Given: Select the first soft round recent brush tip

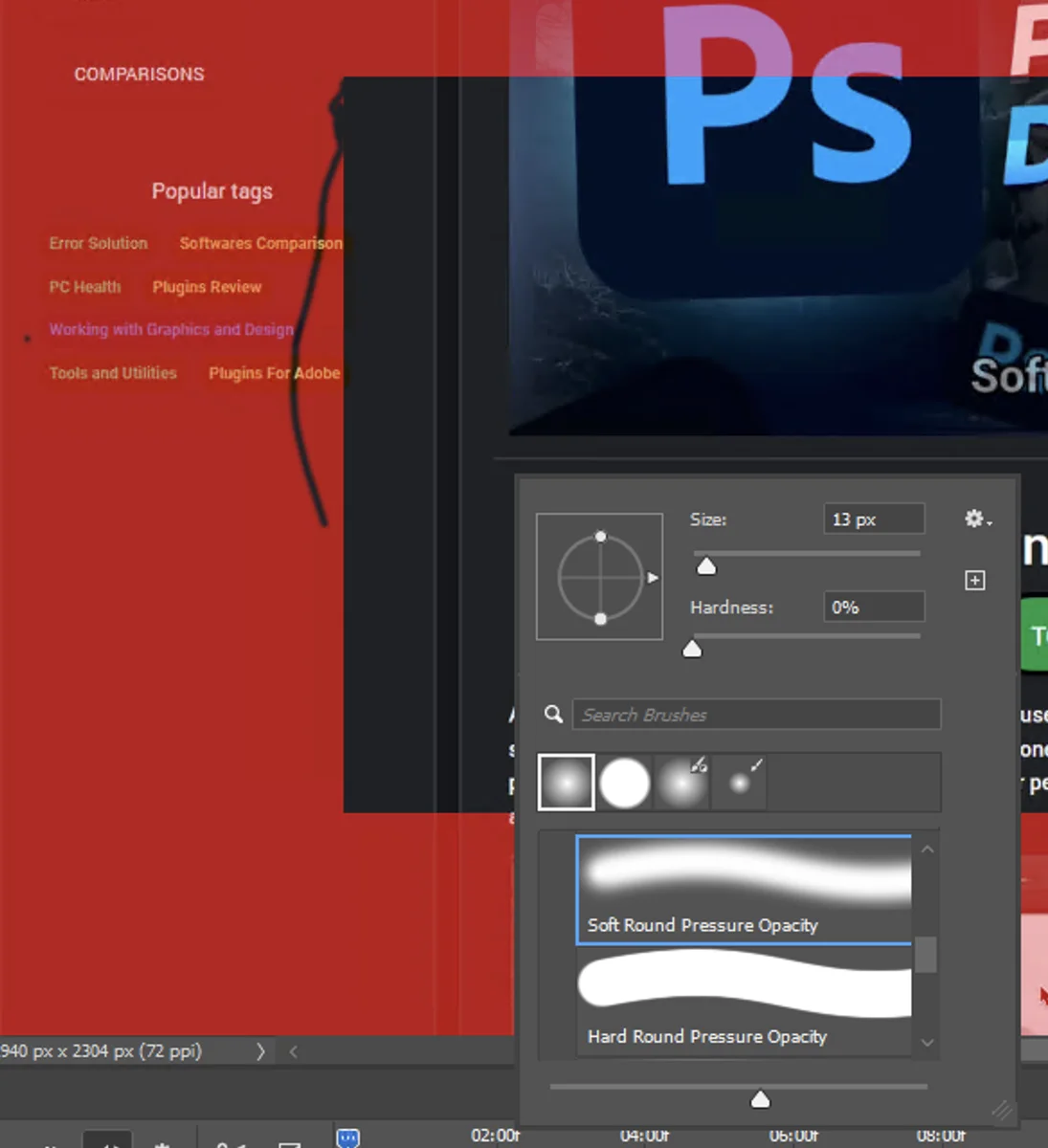Looking at the screenshot, I should 566,782.
